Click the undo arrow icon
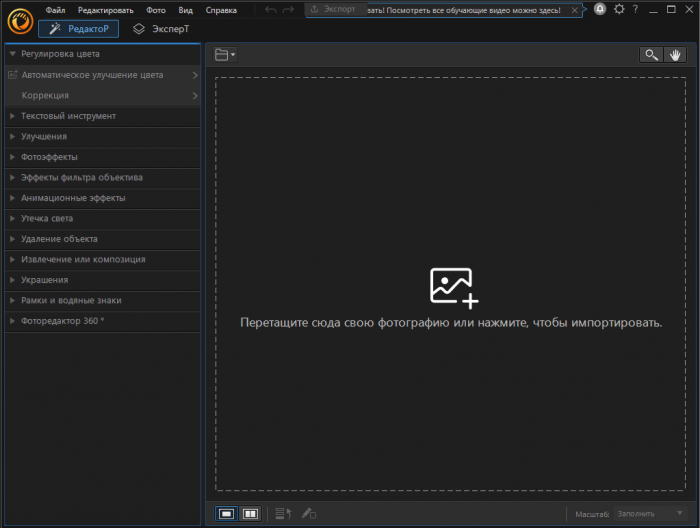 point(270,10)
